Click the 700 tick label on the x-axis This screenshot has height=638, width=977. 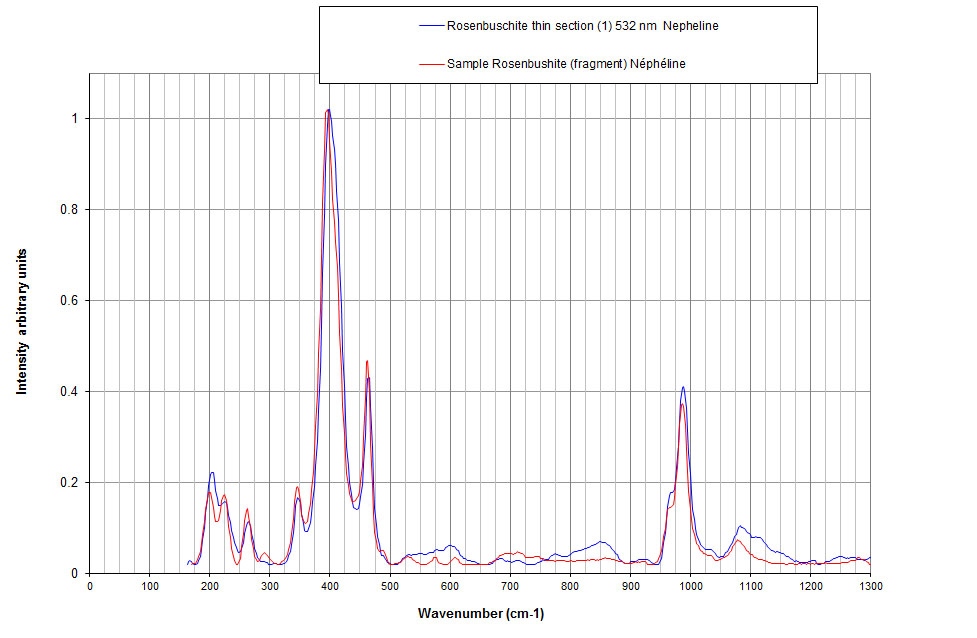click(x=510, y=587)
